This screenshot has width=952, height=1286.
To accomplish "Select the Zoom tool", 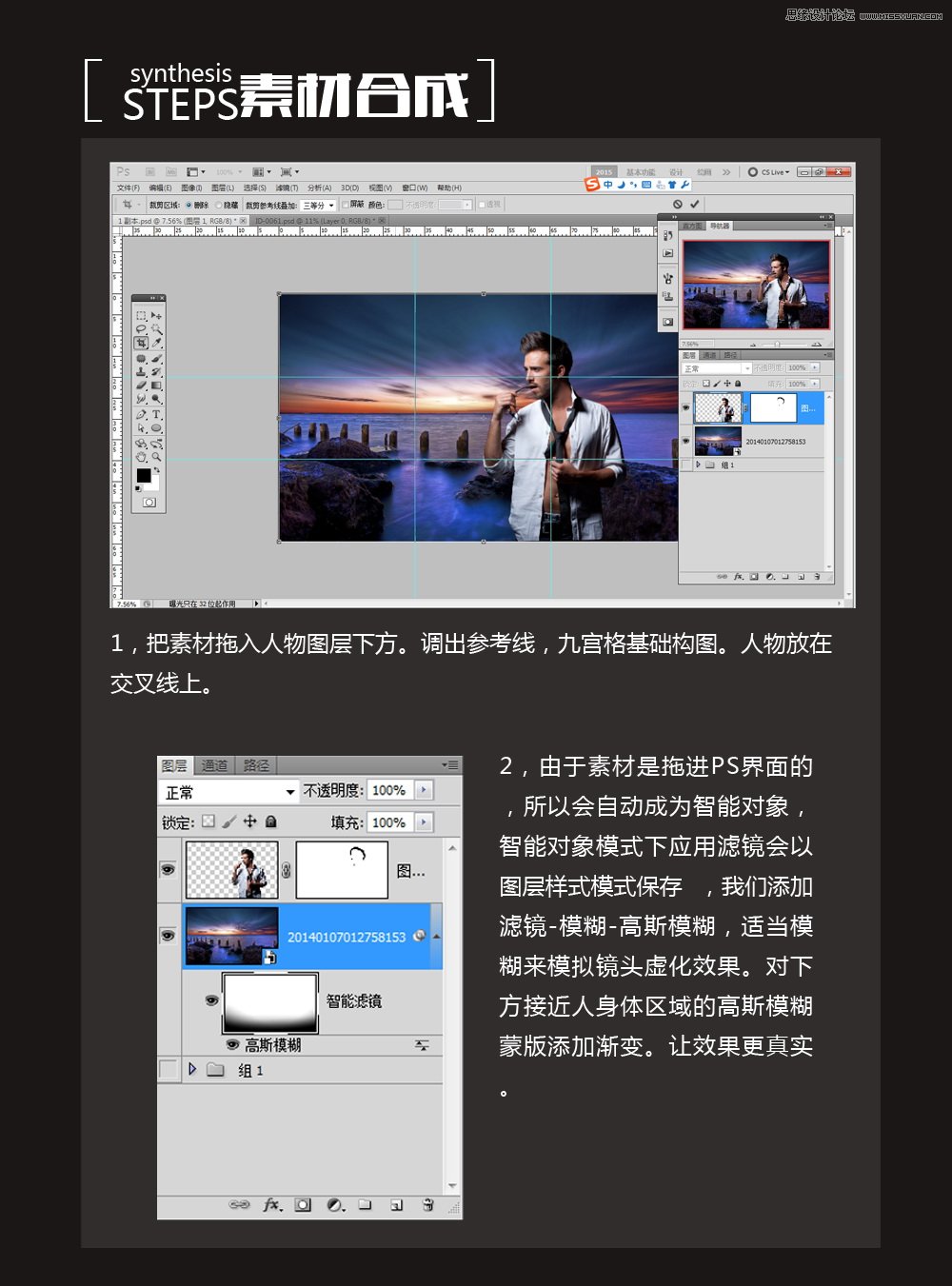I will pos(157,457).
